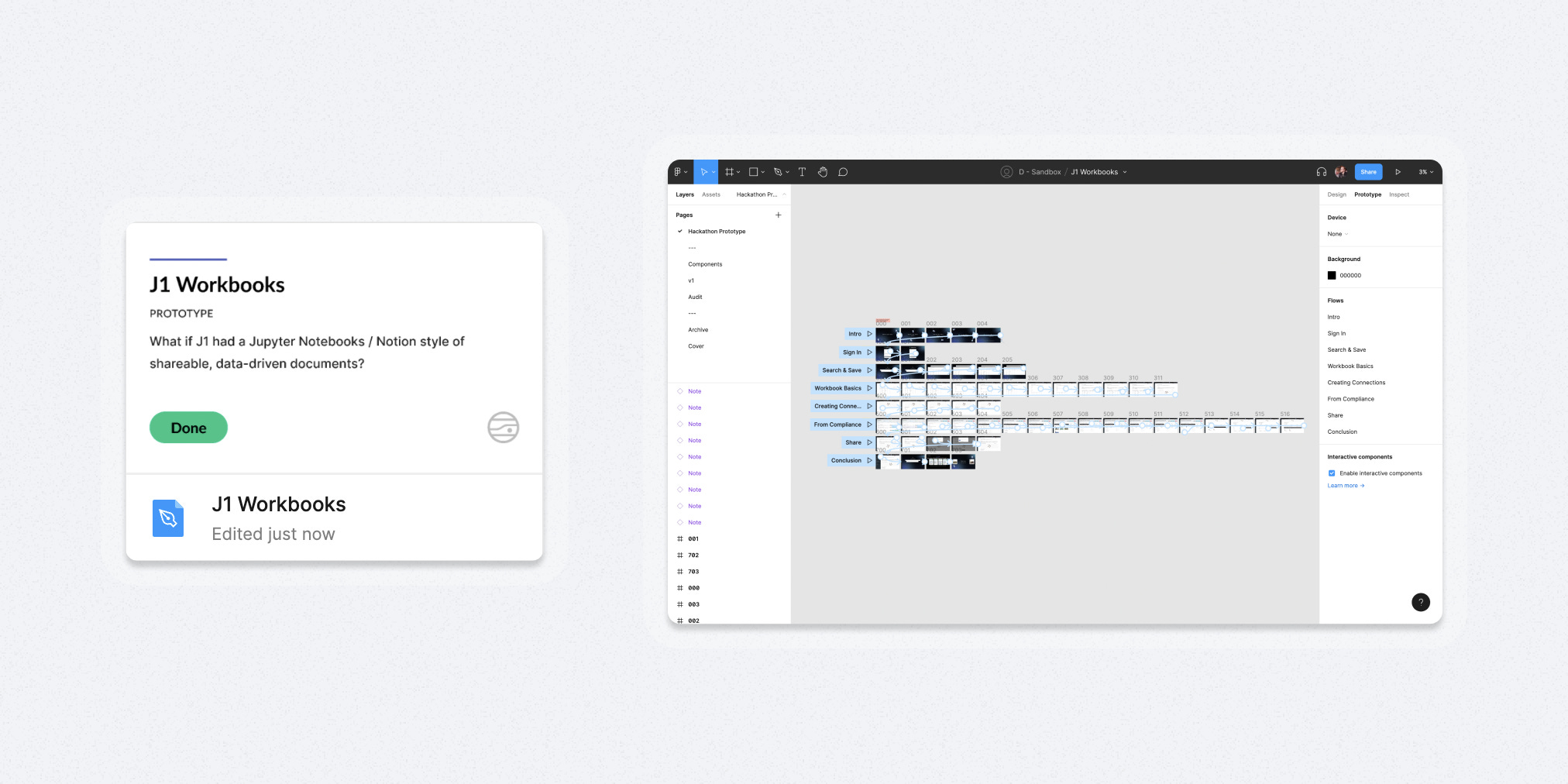The image size is (1568, 784).
Task: Click the D - Sandbox team icon
Action: tap(1006, 172)
